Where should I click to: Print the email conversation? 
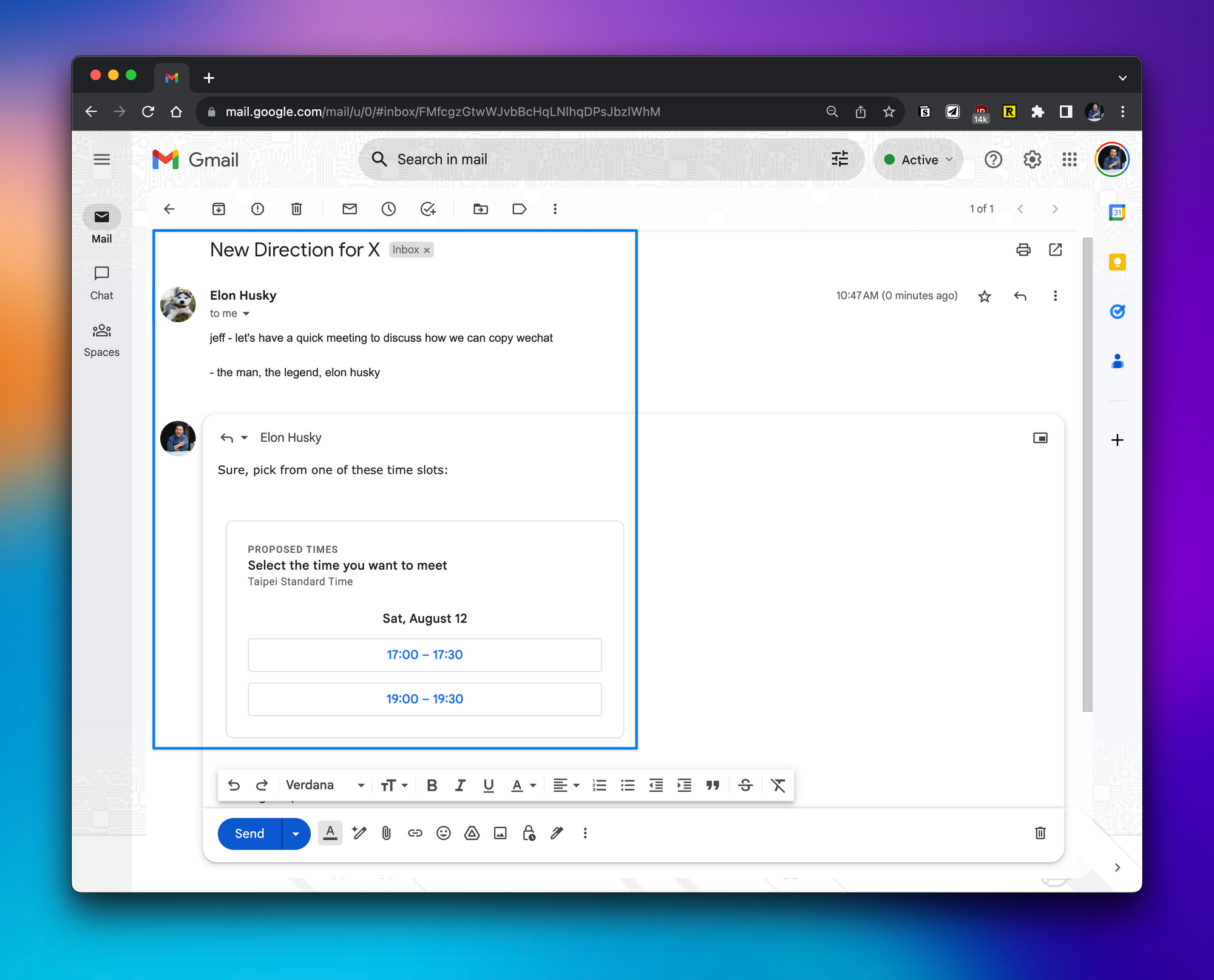(x=1023, y=249)
